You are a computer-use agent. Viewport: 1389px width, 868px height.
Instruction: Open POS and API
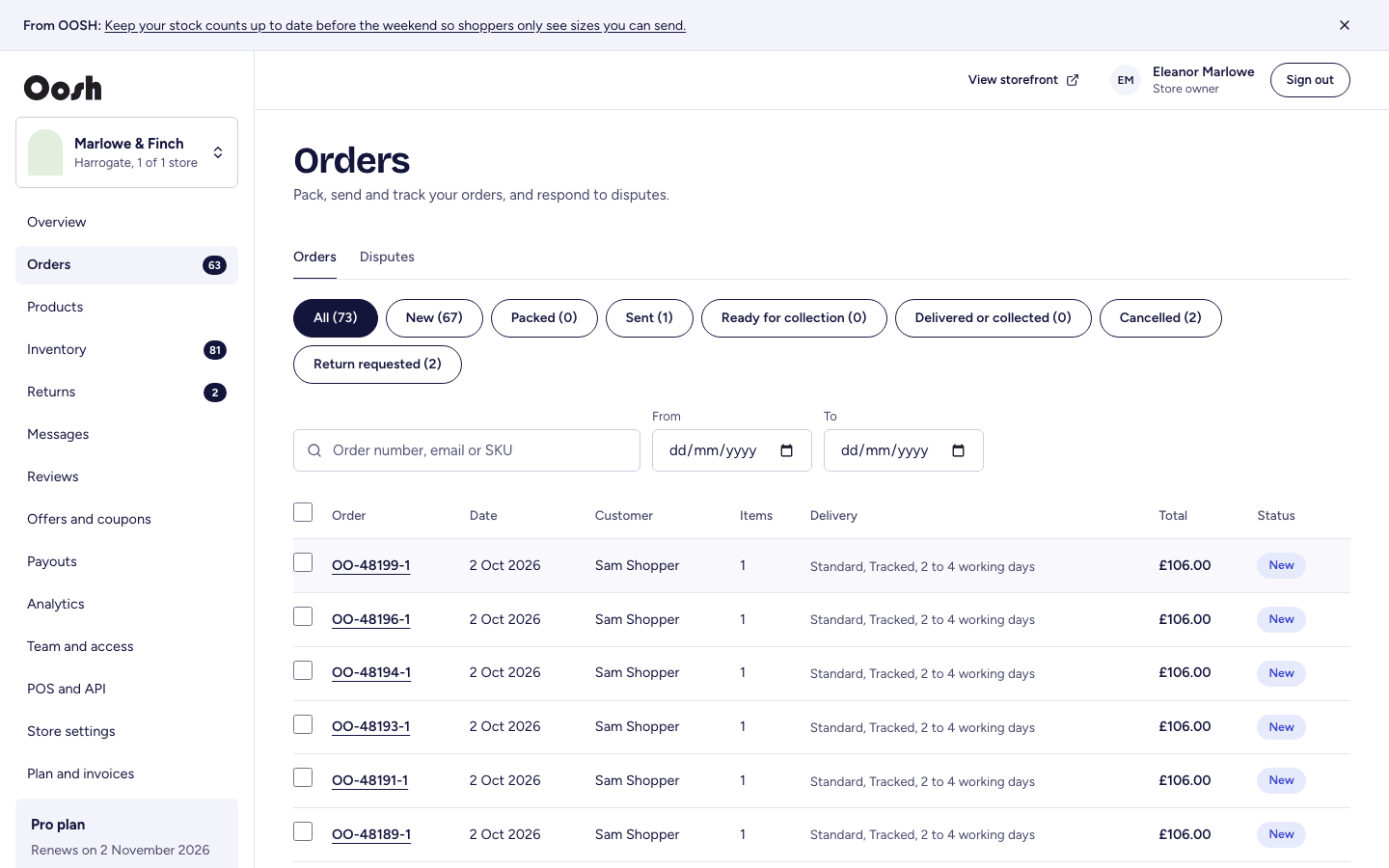126,689
